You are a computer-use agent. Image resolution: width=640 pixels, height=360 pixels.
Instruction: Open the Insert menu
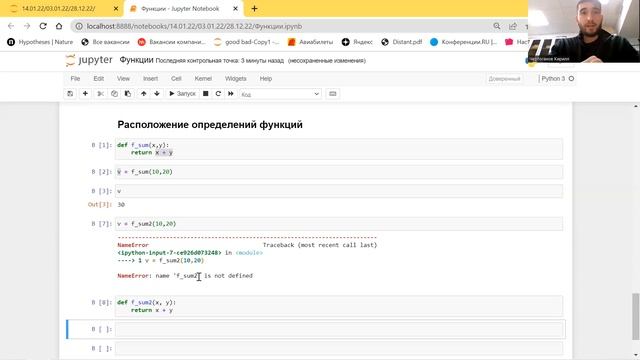click(x=150, y=79)
